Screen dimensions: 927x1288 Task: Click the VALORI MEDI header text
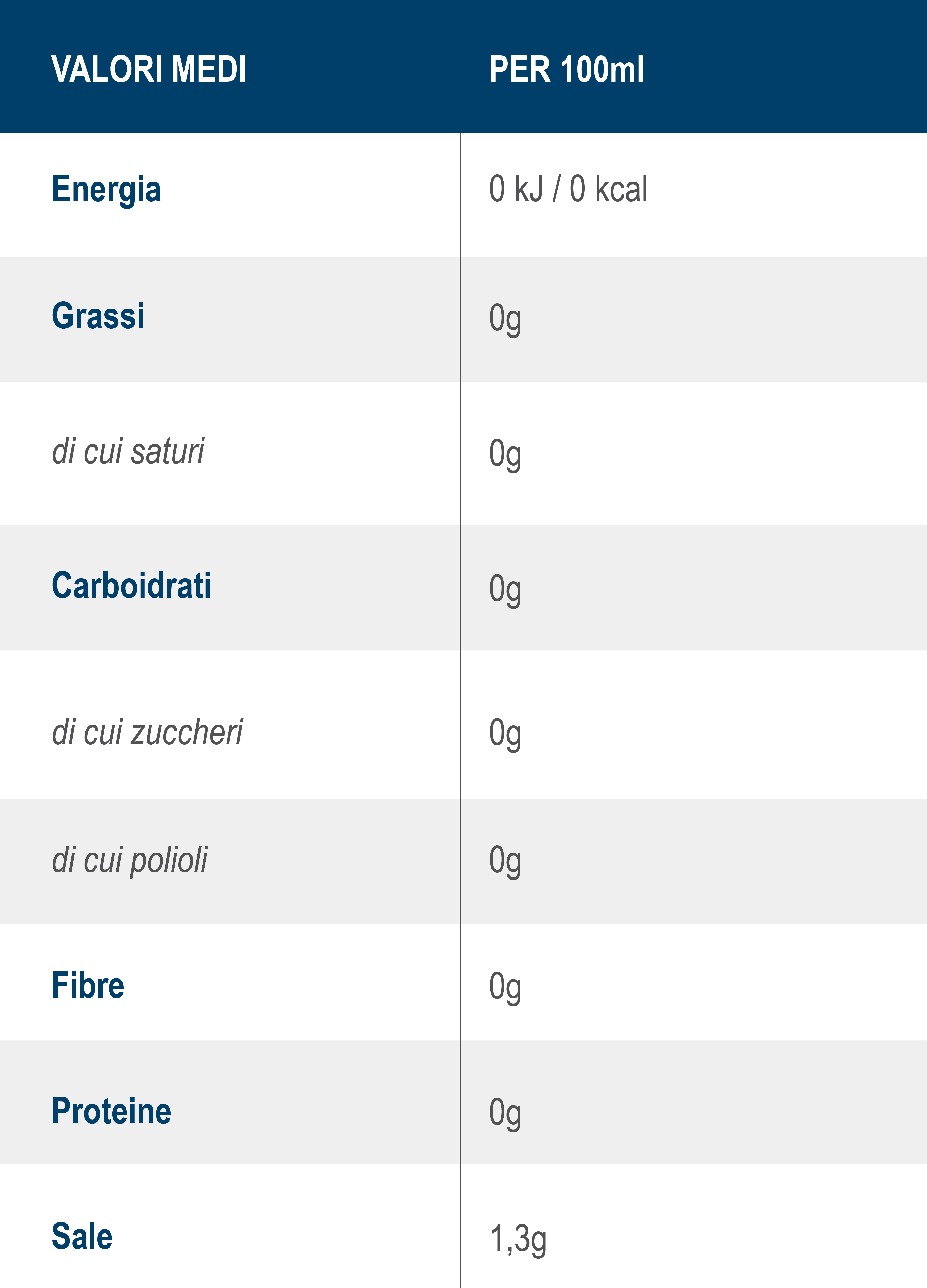point(149,69)
